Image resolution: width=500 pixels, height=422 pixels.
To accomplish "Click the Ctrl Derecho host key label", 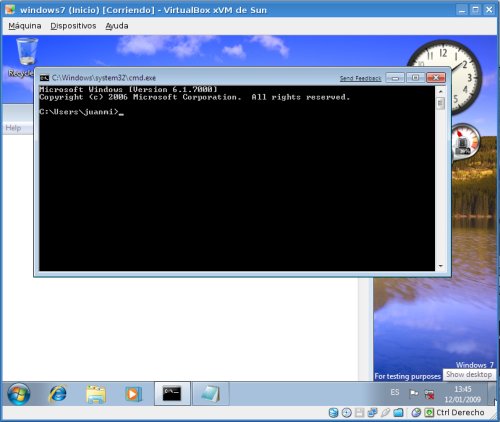I will pyautogui.click(x=460, y=413).
